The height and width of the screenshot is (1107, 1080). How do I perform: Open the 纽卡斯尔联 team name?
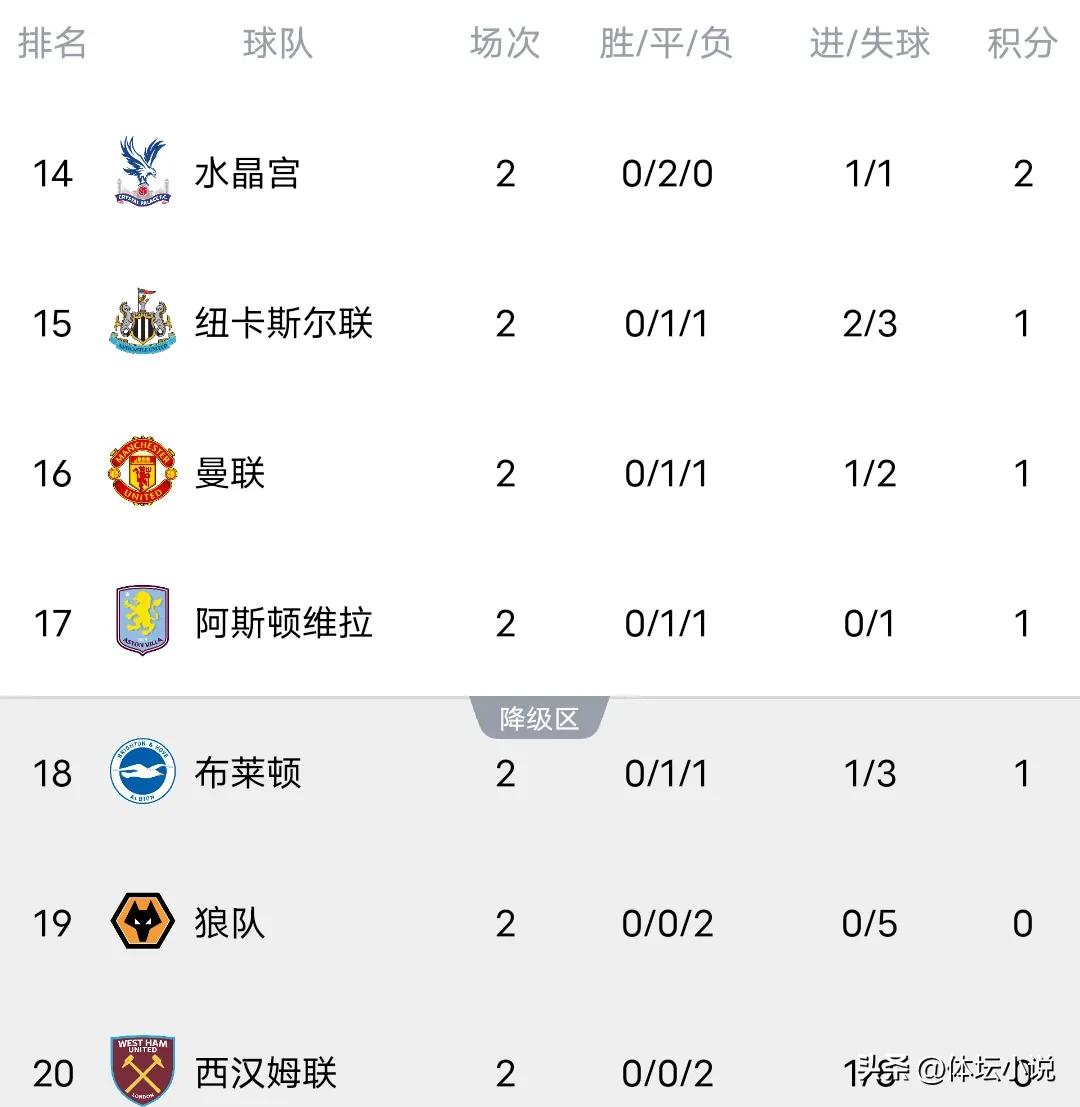coord(283,323)
